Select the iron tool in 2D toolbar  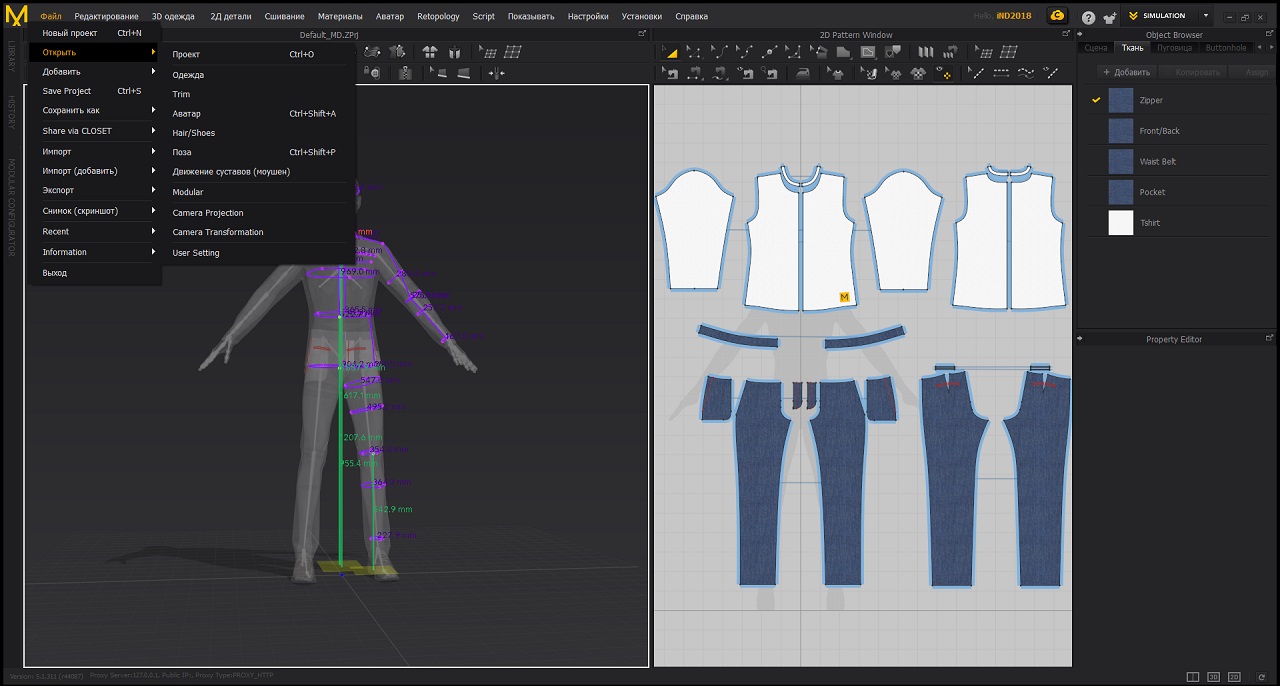pyautogui.click(x=802, y=73)
